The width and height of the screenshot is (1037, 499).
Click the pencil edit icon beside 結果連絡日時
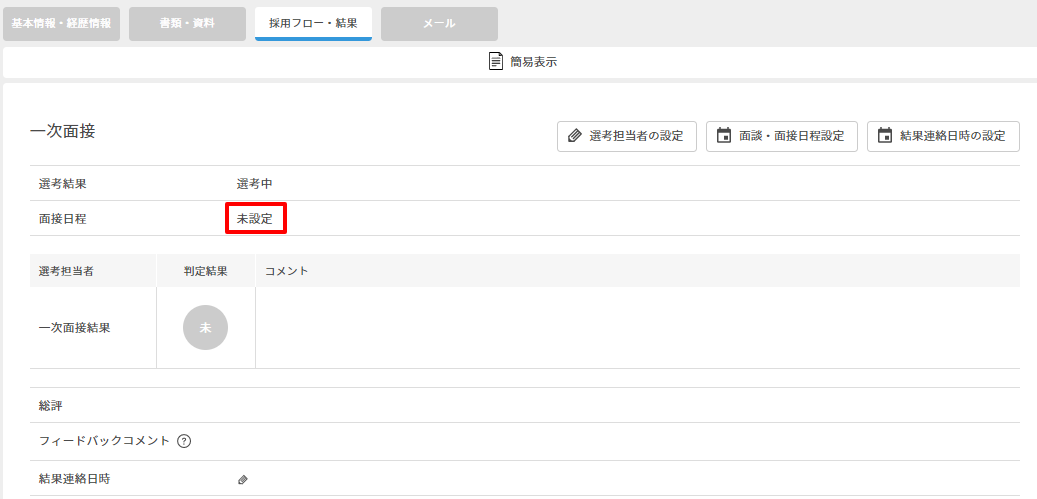243,480
